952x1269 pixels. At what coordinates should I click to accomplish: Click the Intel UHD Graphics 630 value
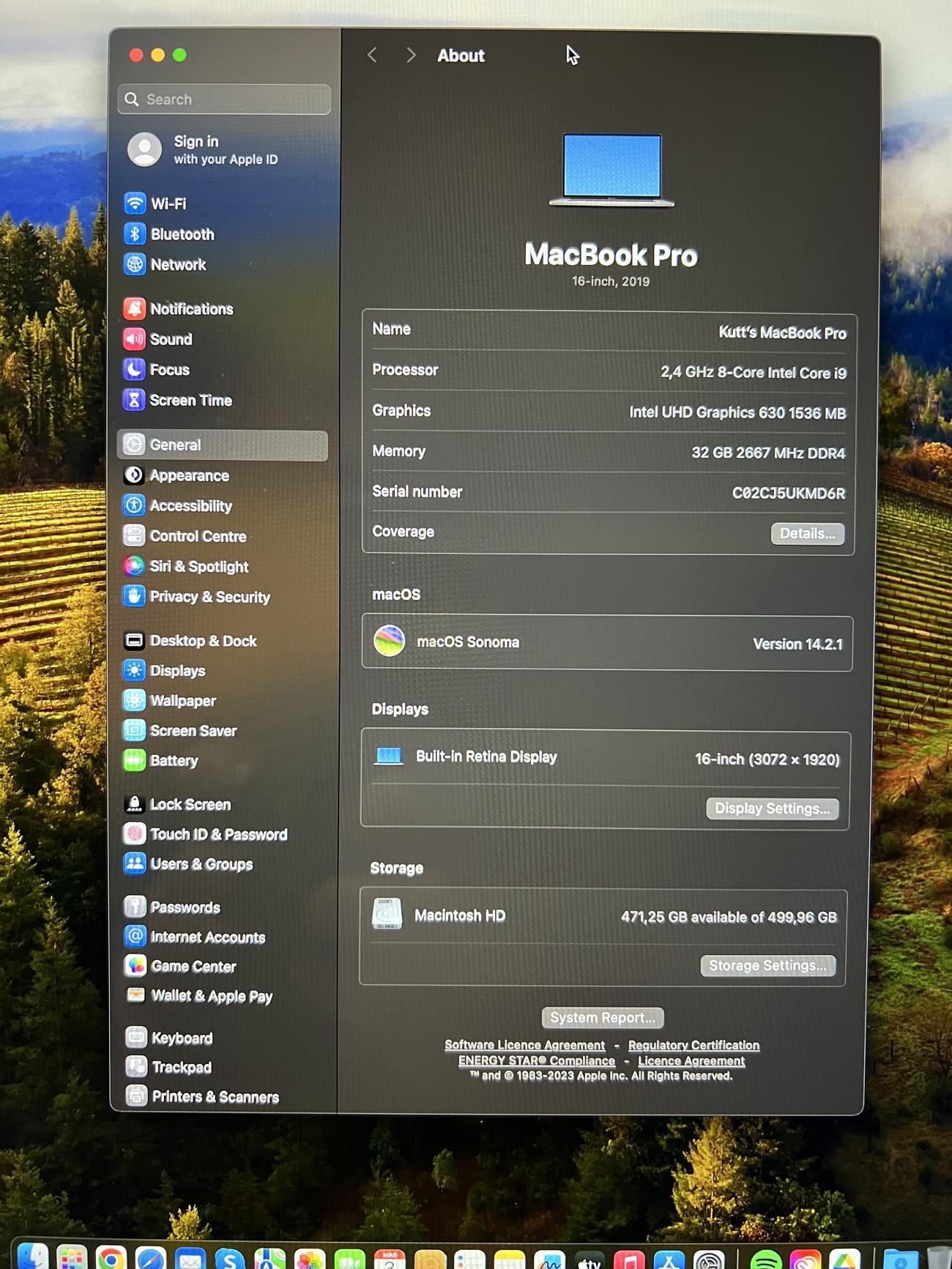[737, 413]
